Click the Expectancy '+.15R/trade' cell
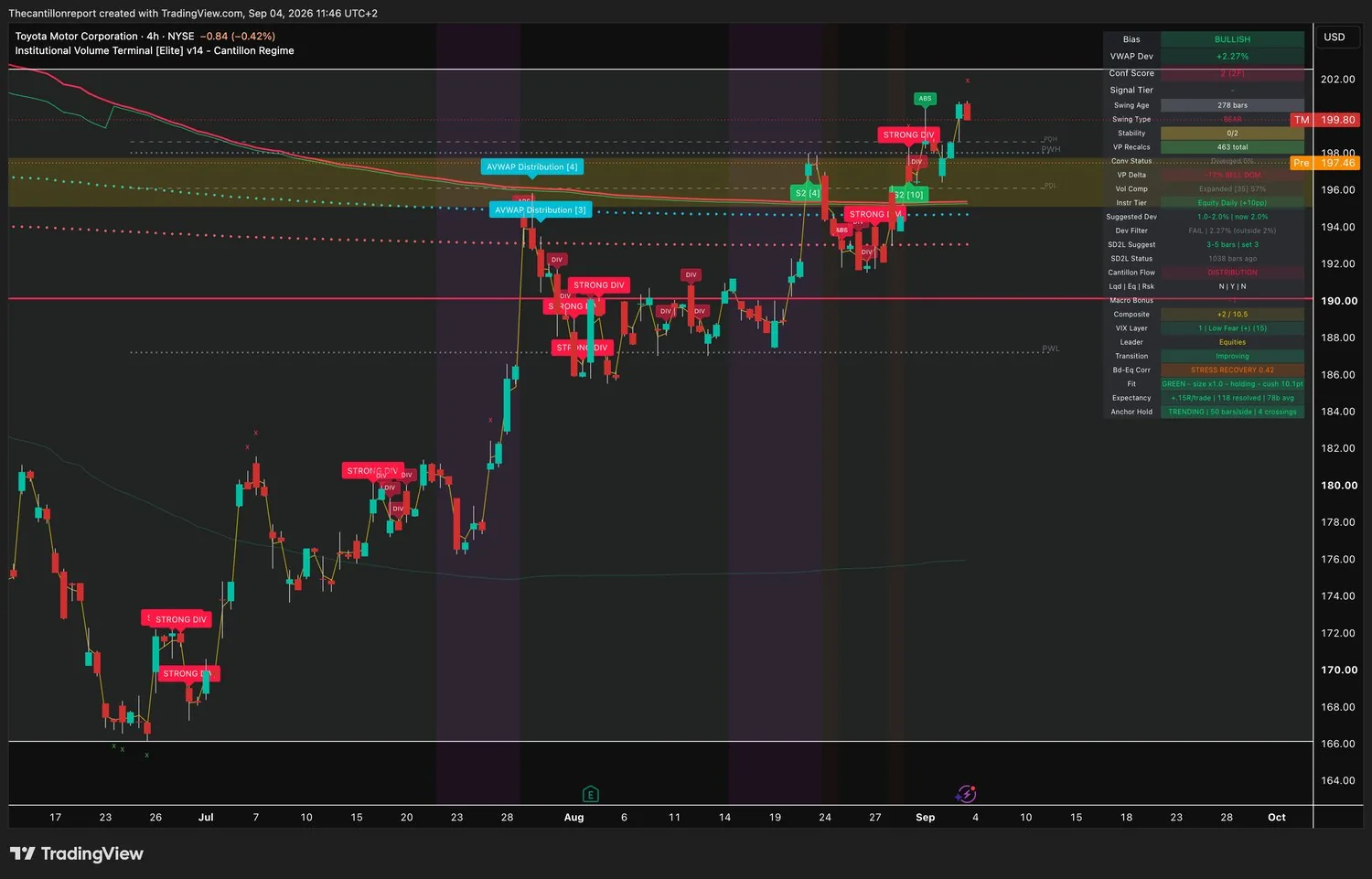 (x=1232, y=398)
